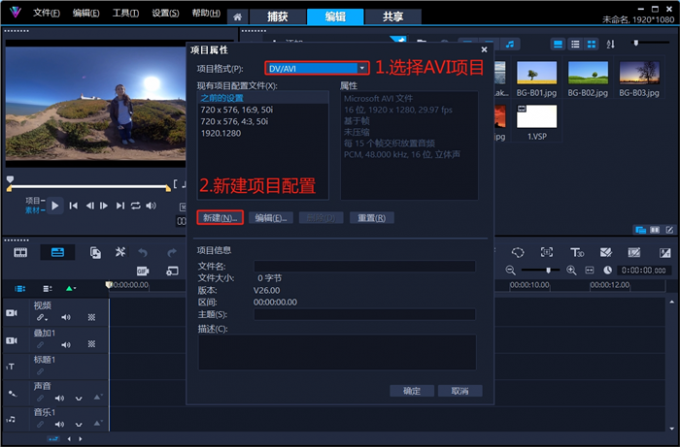Close the 项目属性 dialog
The image size is (680, 447).
484,50
